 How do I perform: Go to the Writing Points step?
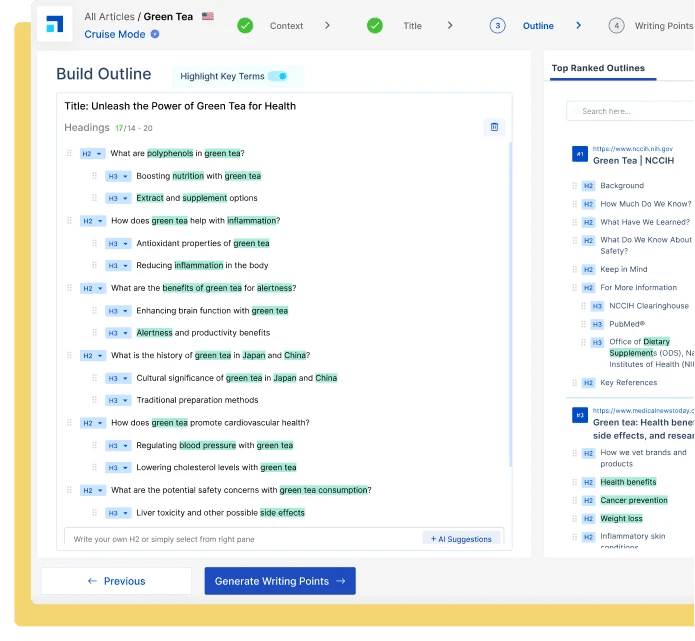pyautogui.click(x=664, y=26)
